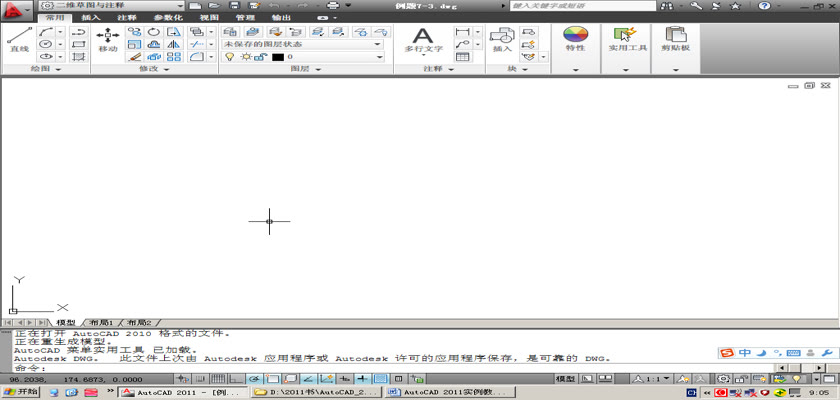Viewport: 840px width, 400px height.
Task: Open Layer Properties manager icon
Action: tap(231, 32)
